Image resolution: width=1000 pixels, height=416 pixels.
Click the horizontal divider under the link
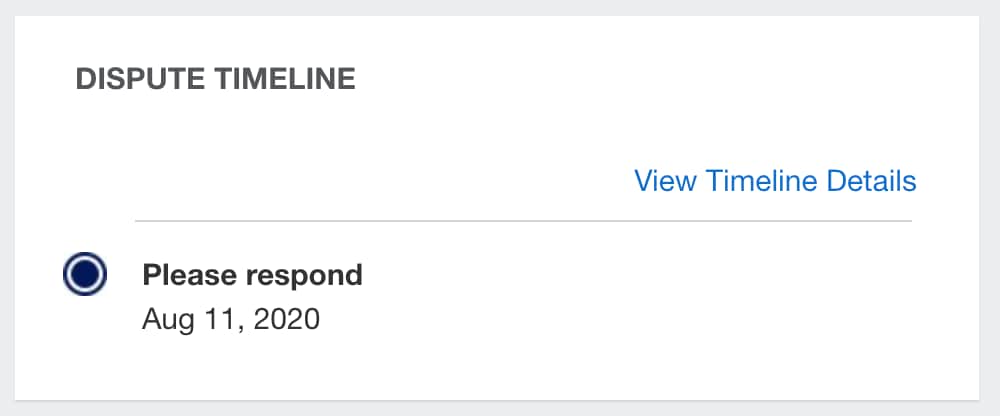[523, 220]
